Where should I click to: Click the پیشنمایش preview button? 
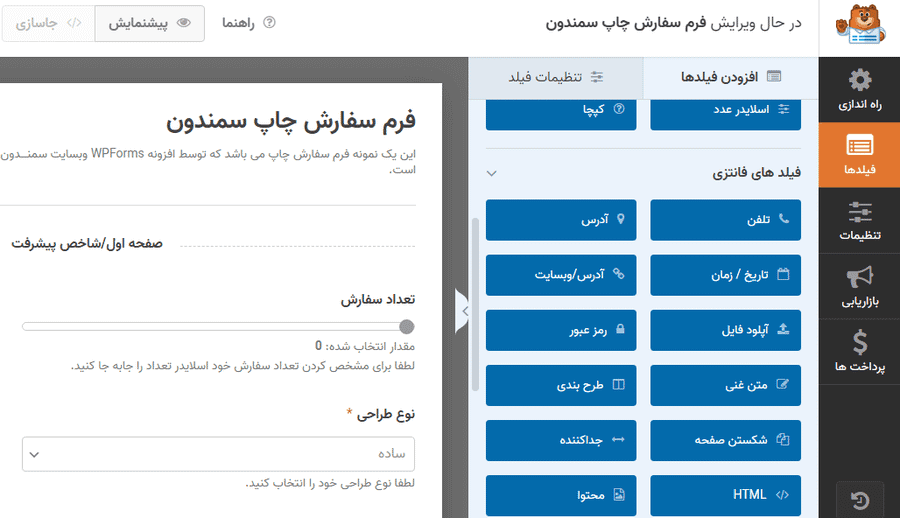pos(149,23)
